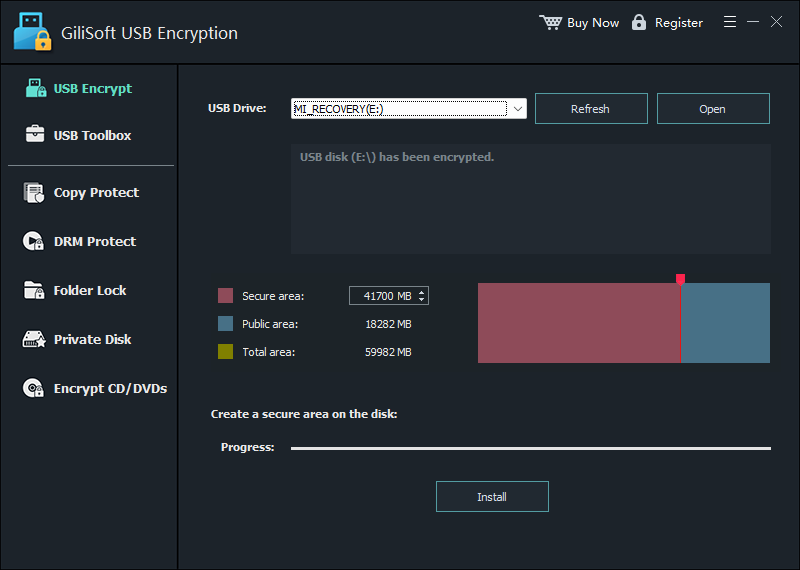Open the hamburger menu icon
The width and height of the screenshot is (800, 570).
[x=730, y=22]
